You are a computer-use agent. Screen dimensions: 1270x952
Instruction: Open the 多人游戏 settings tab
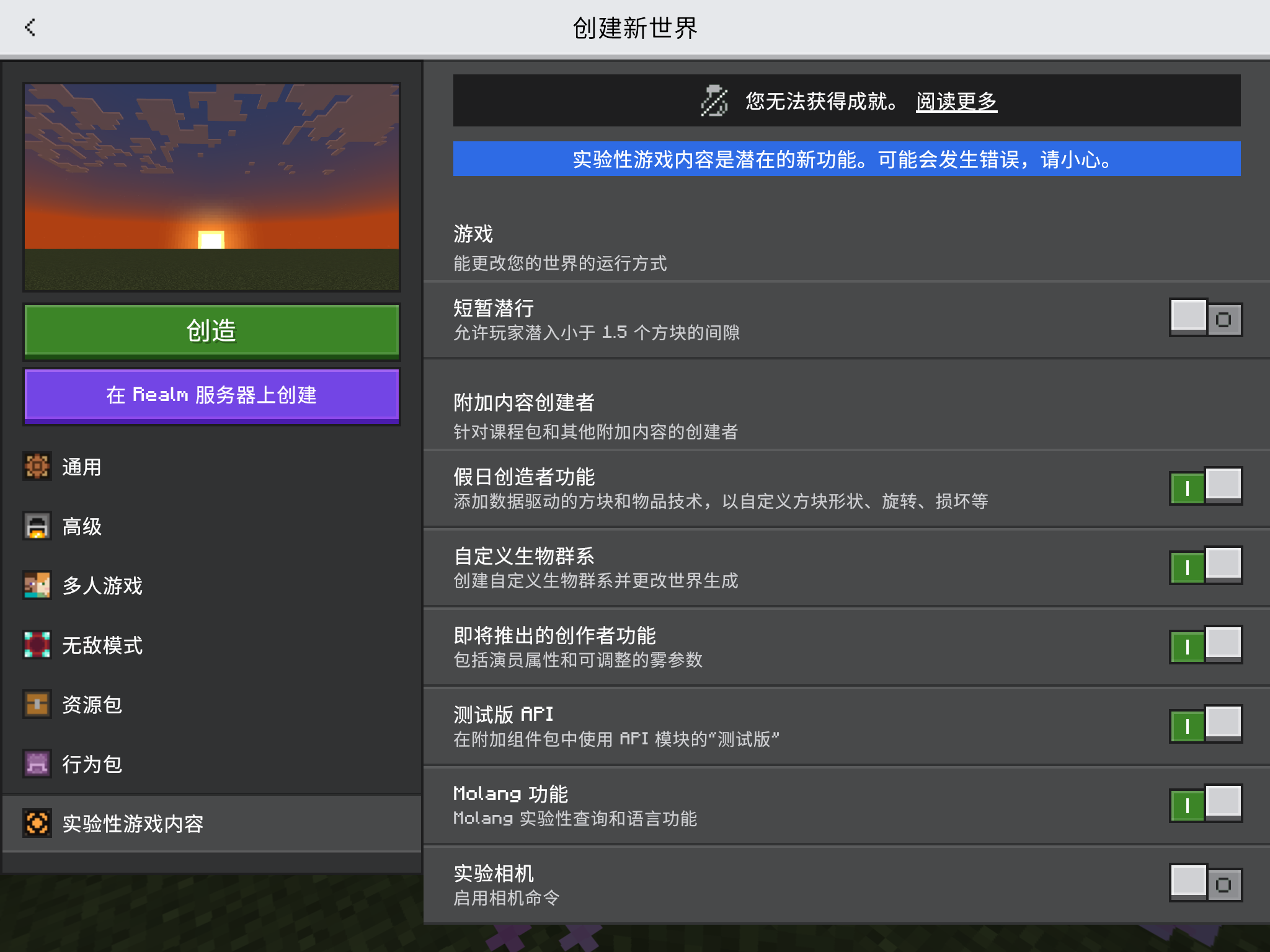tap(102, 586)
